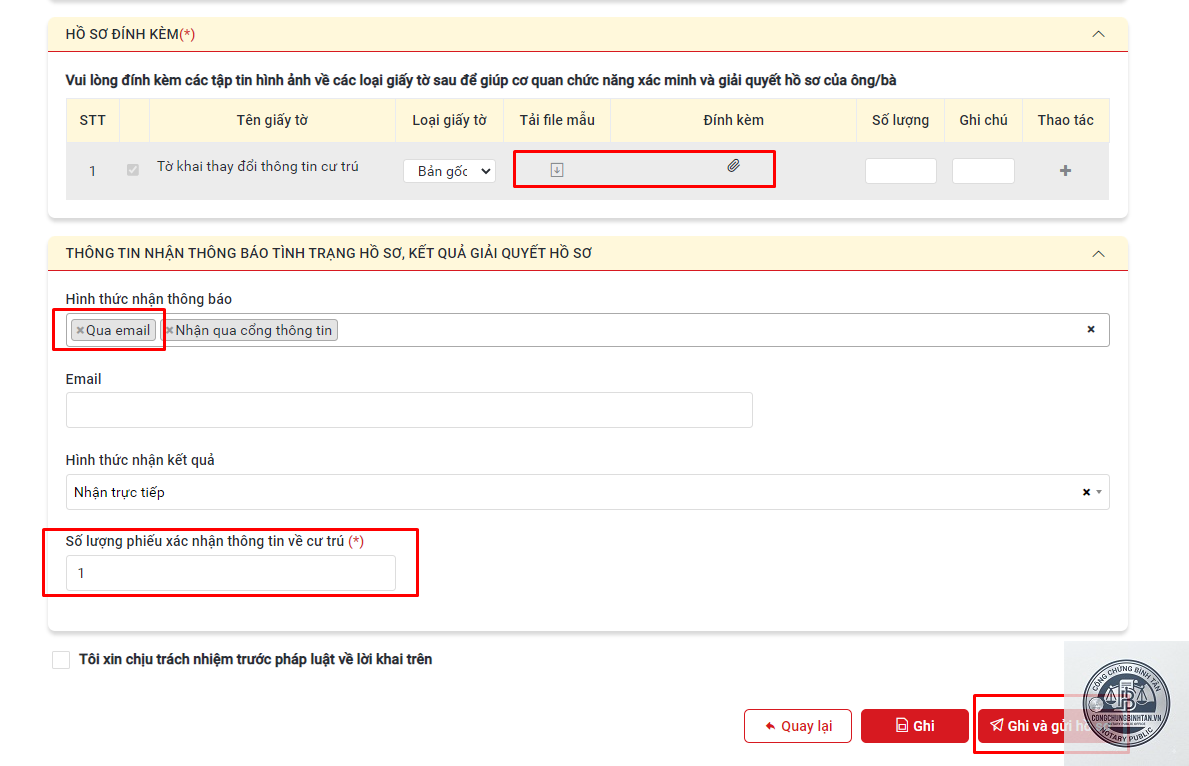Click the 'Đính kèm' column header
1189x766 pixels.
click(733, 120)
